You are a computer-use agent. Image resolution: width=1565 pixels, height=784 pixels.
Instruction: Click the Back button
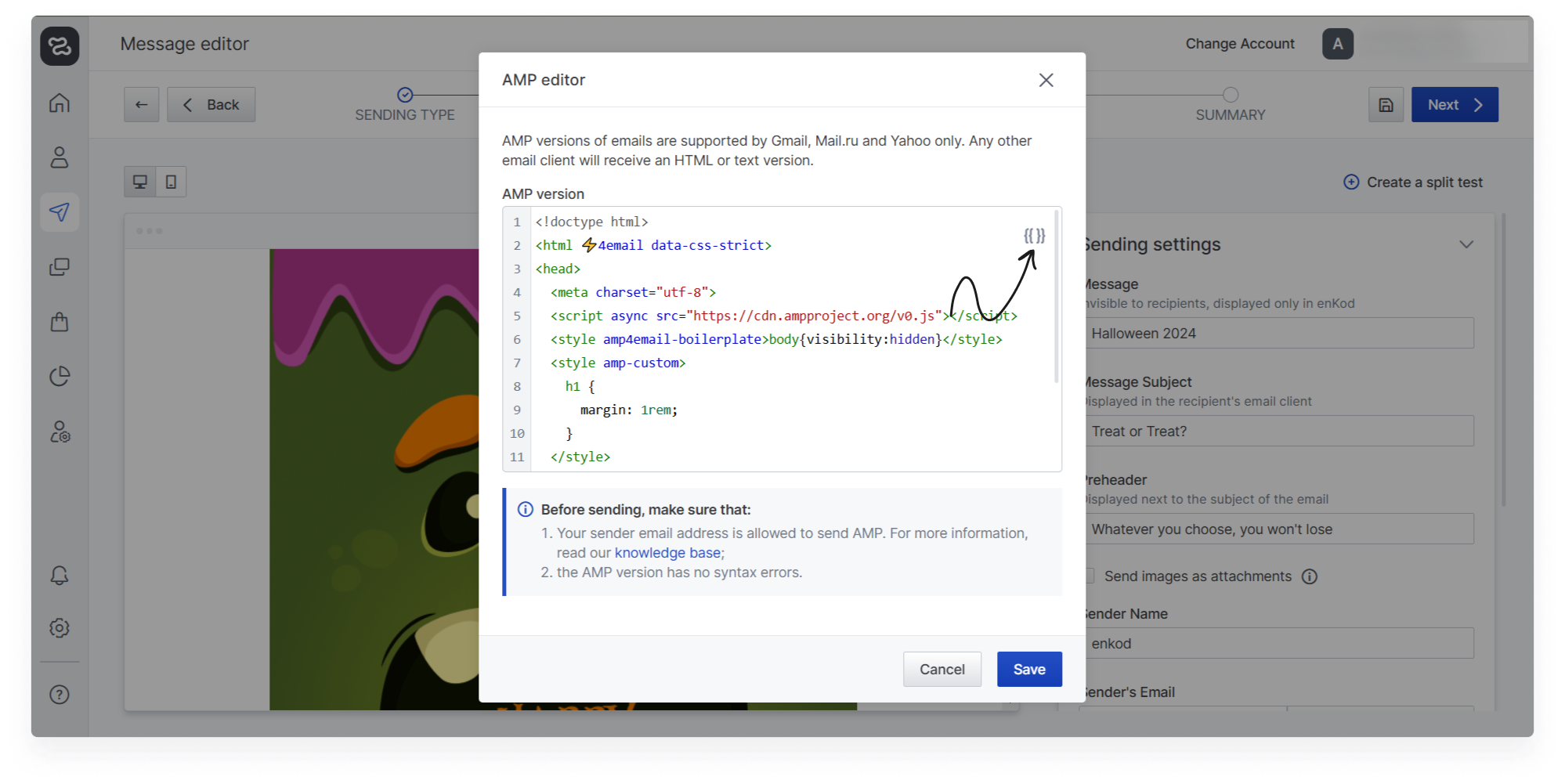tap(211, 104)
